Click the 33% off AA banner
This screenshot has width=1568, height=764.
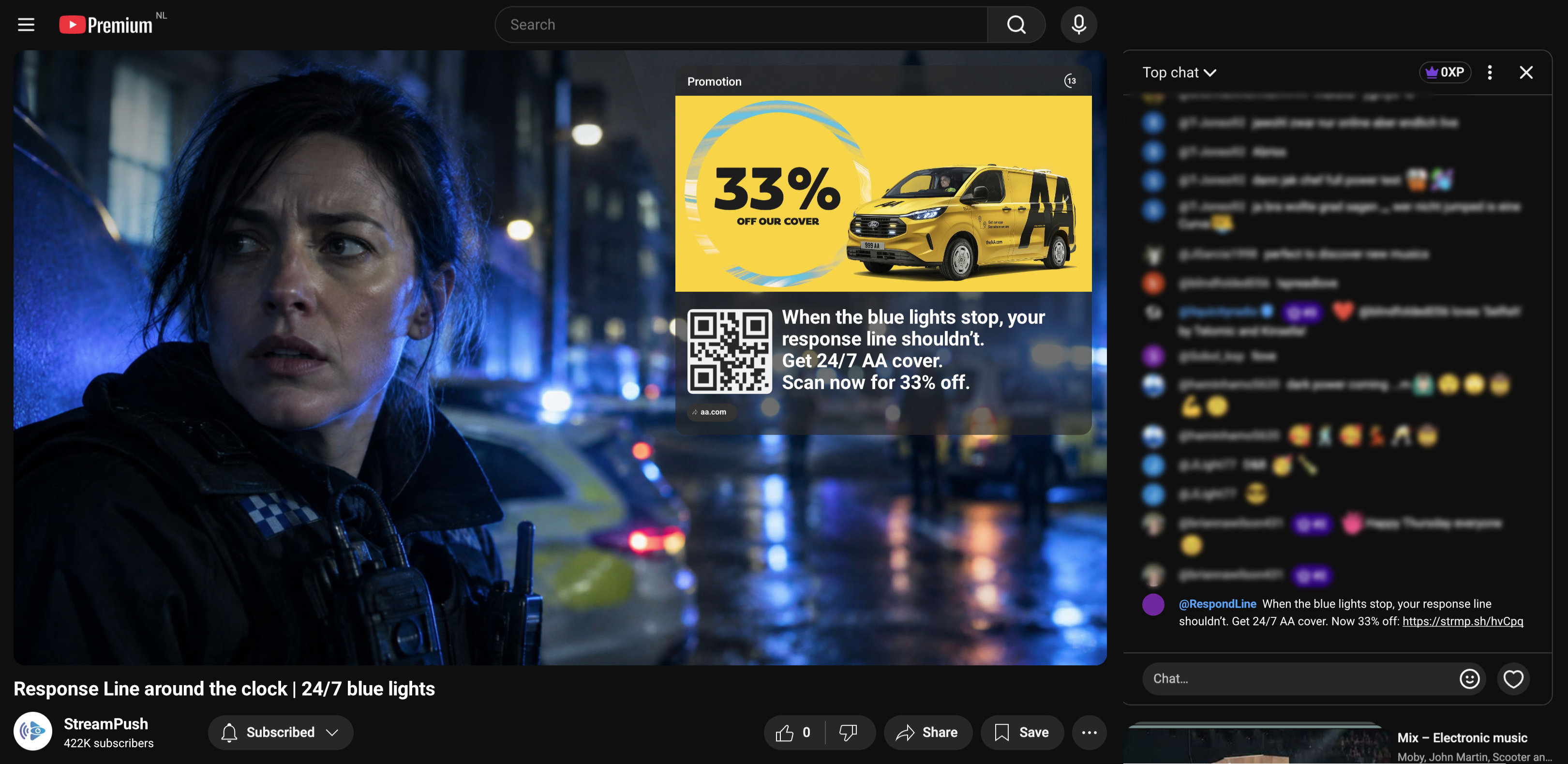click(882, 194)
